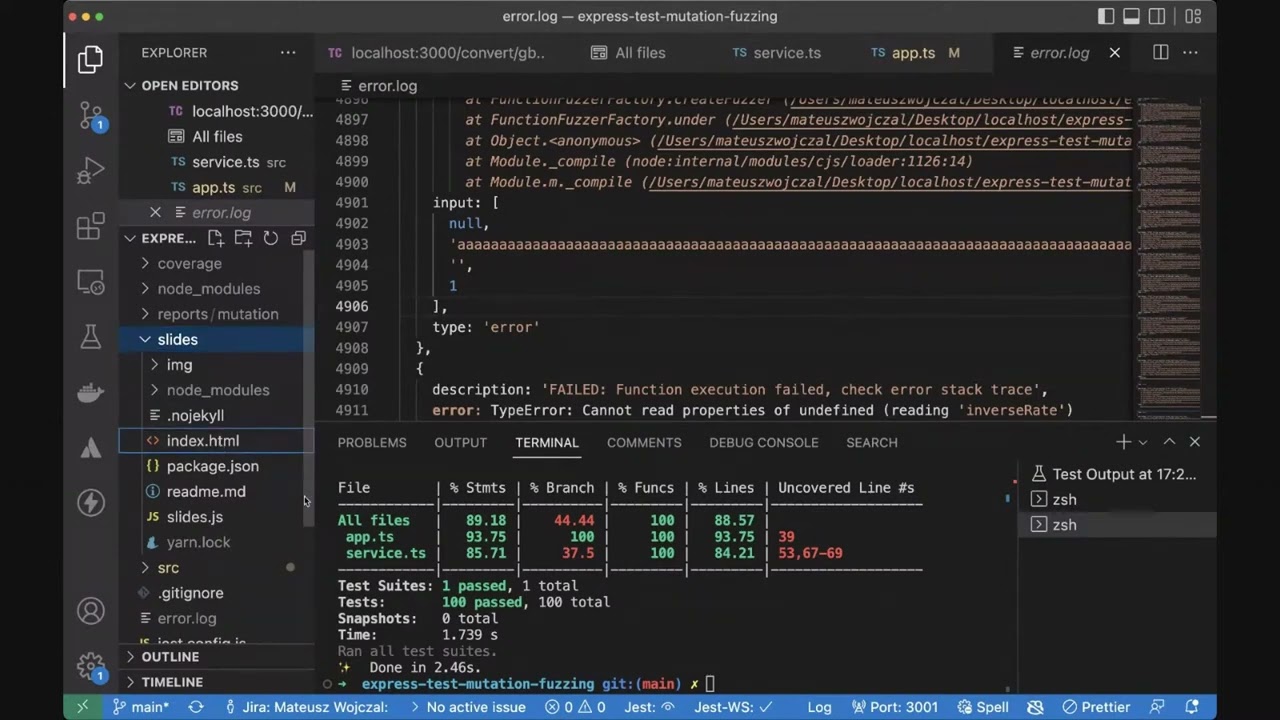Click the Jira: Mateusz Wojczal status item

(x=306, y=707)
